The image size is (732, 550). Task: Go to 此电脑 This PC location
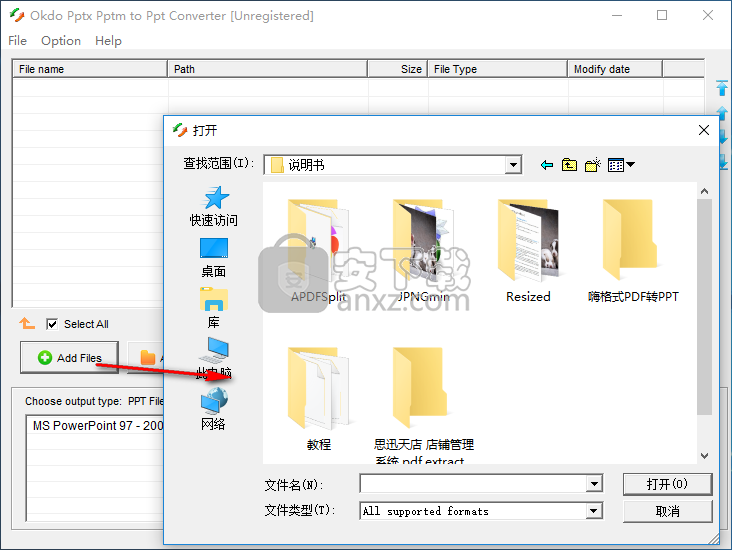[214, 359]
